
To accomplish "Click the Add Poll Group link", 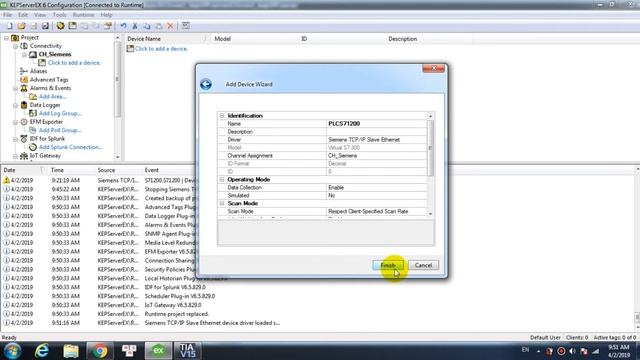I will [x=60, y=130].
